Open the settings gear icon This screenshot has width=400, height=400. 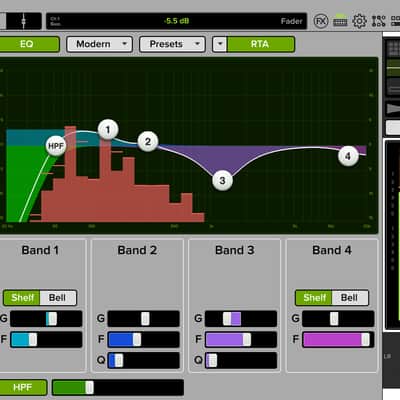tap(359, 21)
